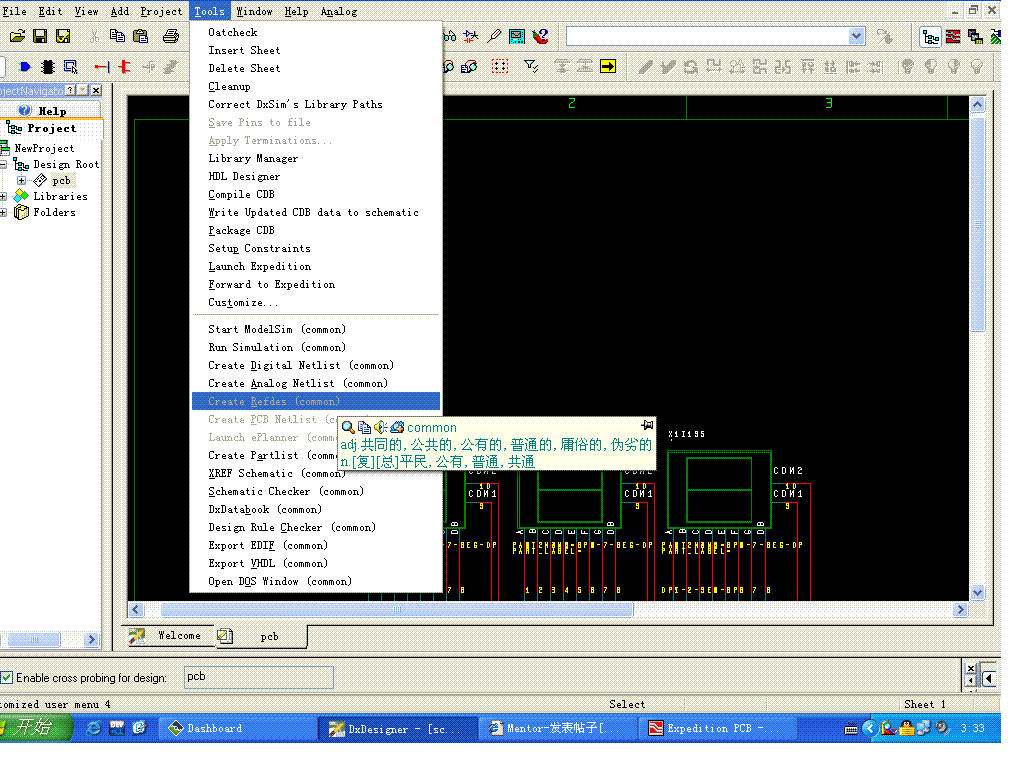The height and width of the screenshot is (768, 1024).
Task: Click the Open folder toolbar icon
Action: 17,37
